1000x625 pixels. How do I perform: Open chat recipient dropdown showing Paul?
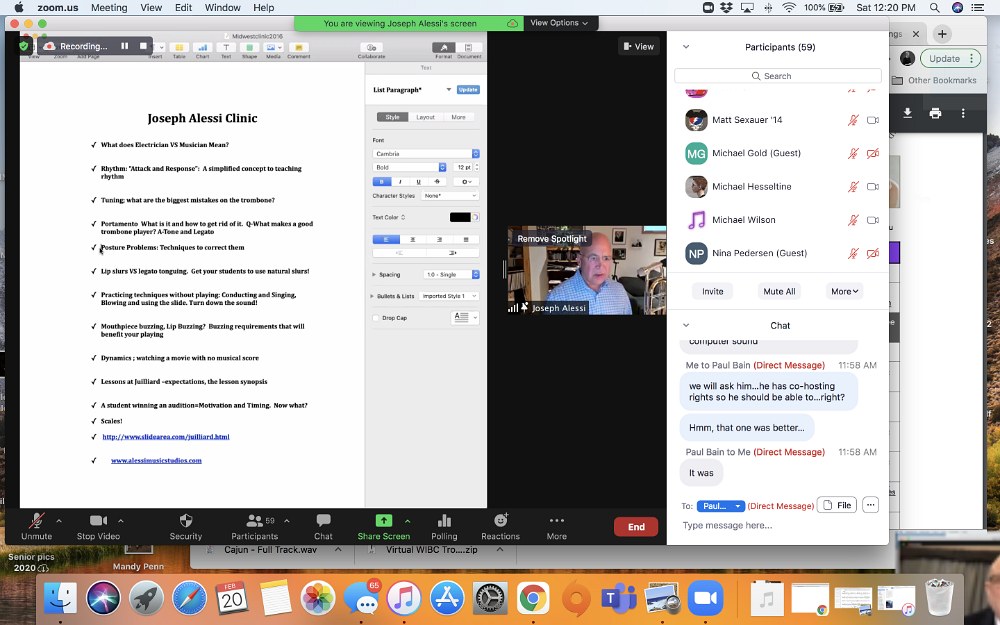tap(721, 506)
